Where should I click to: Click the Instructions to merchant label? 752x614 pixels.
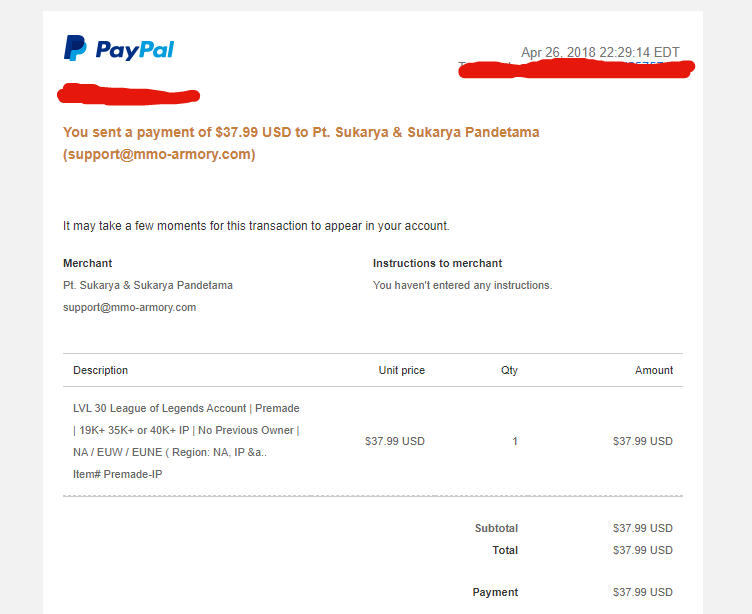(x=437, y=263)
